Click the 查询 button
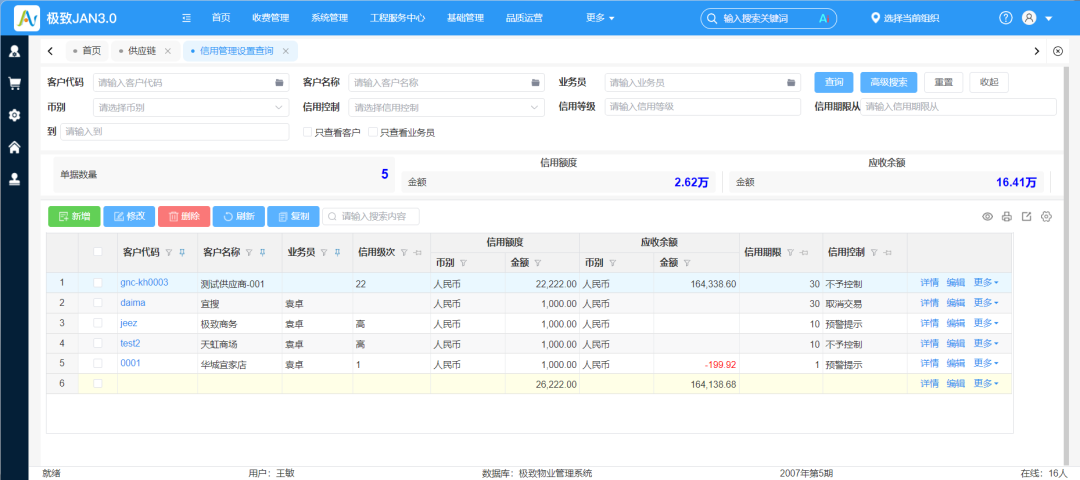This screenshot has width=1080, height=480. (x=833, y=83)
